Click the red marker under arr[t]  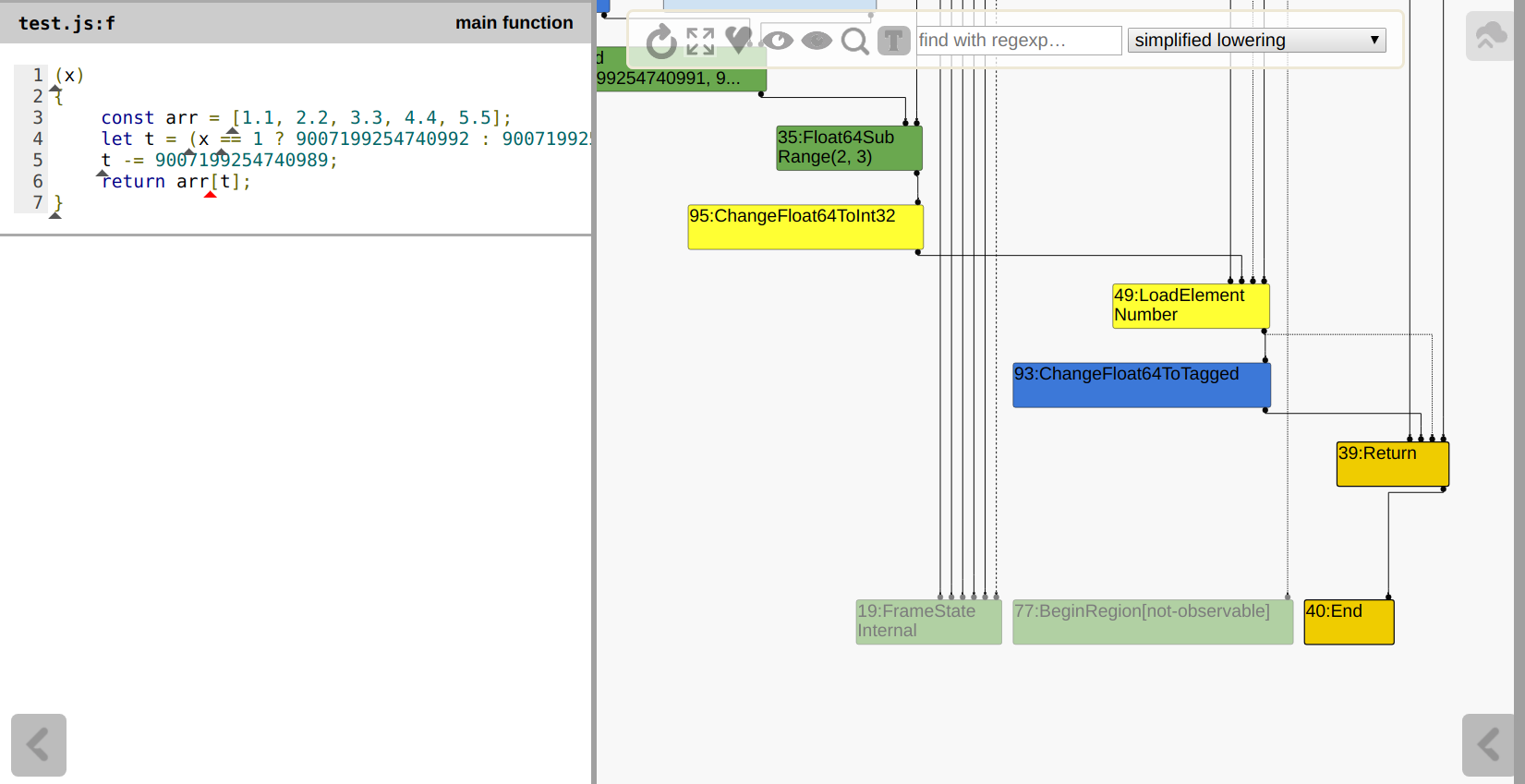click(211, 195)
